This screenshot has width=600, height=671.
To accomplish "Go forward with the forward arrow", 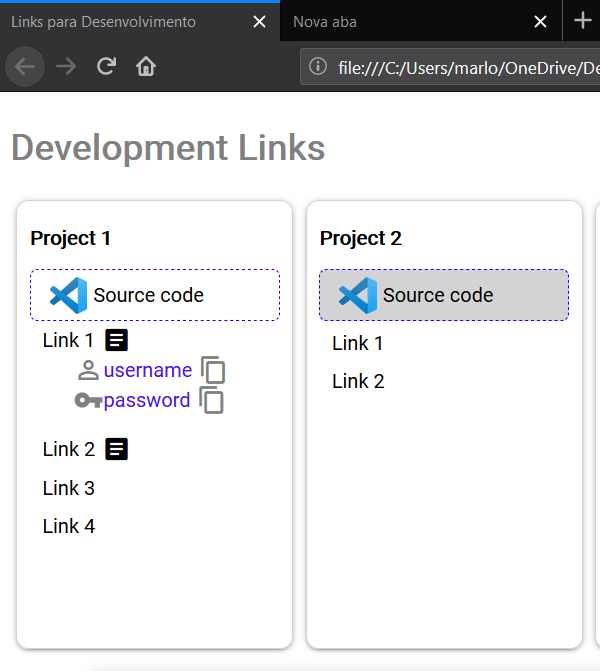I will 66,67.
